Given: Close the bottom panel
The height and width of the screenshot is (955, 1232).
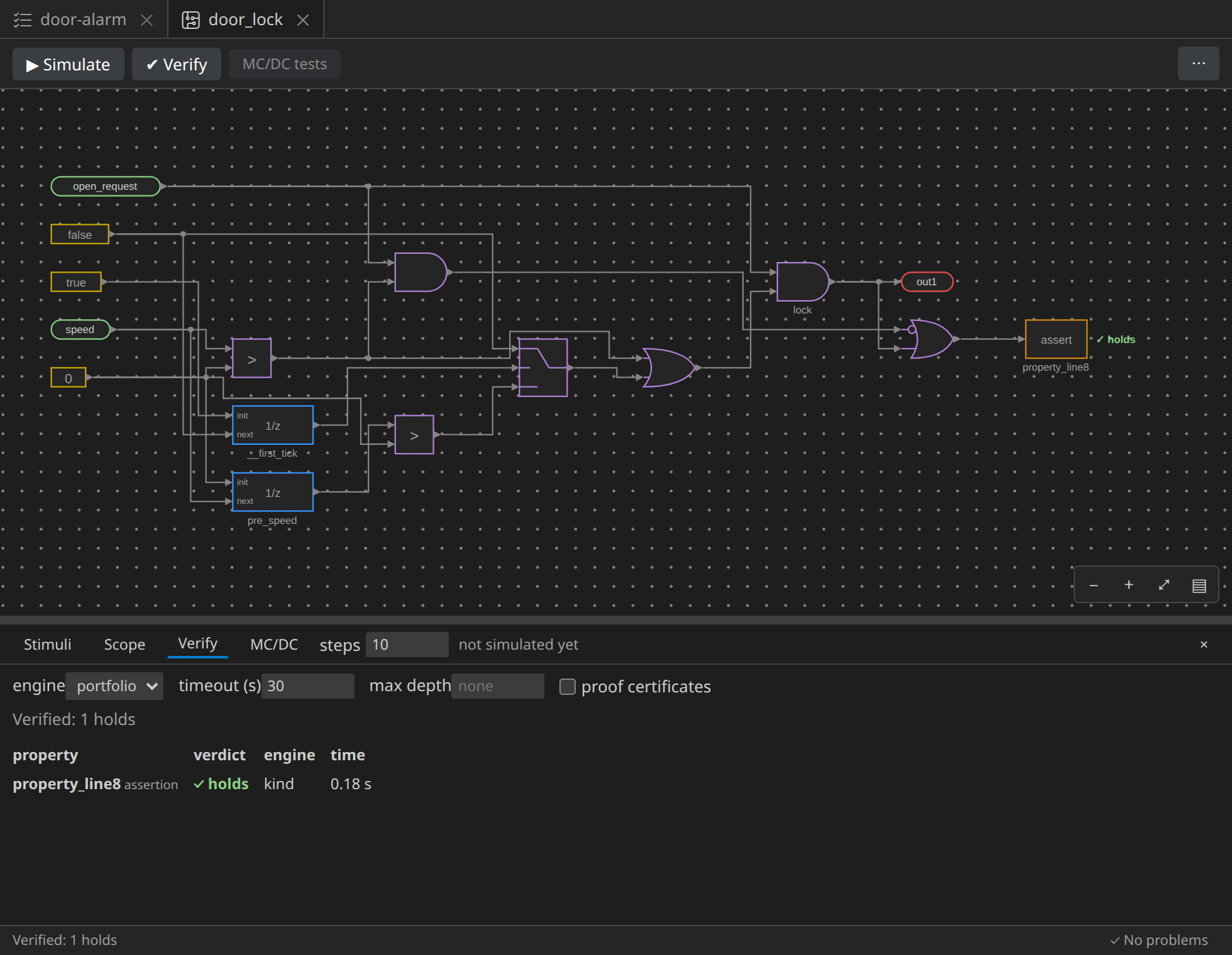Looking at the screenshot, I should click(x=1204, y=645).
